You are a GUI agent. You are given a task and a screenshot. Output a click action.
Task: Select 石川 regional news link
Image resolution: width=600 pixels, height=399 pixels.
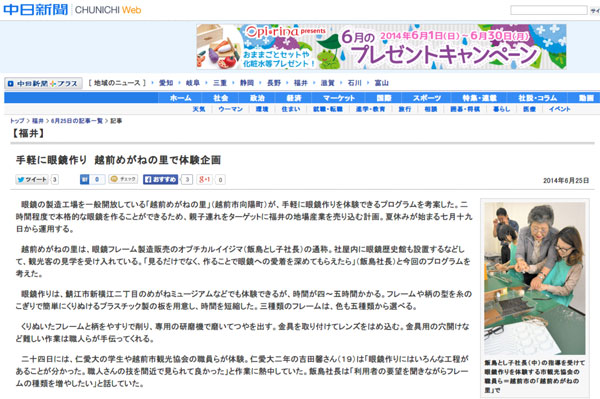click(x=354, y=83)
